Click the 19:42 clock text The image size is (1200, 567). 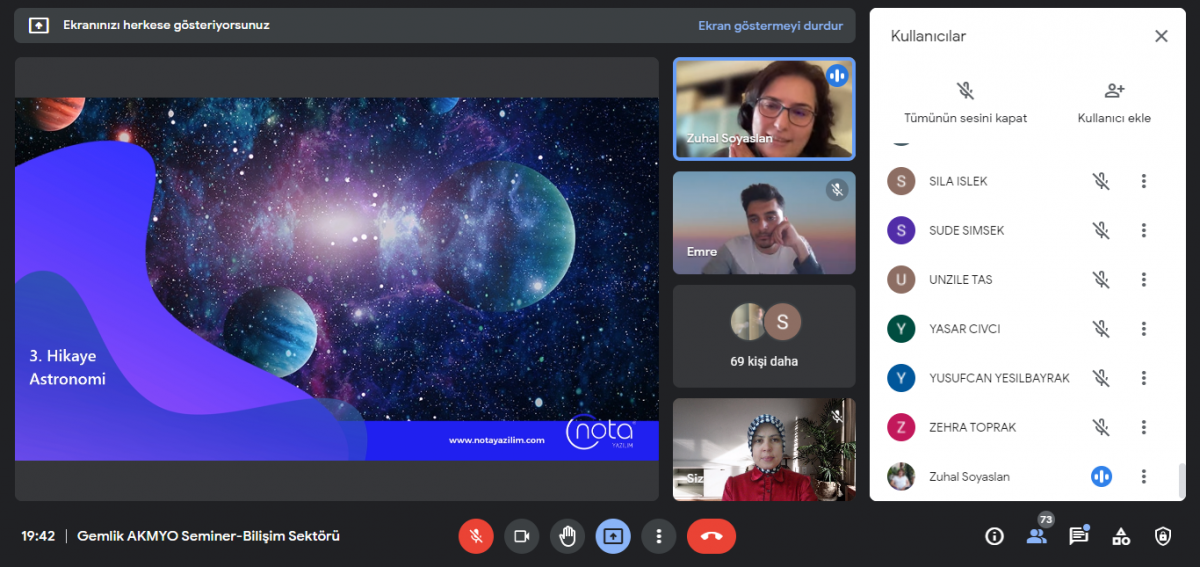pyautogui.click(x=38, y=536)
